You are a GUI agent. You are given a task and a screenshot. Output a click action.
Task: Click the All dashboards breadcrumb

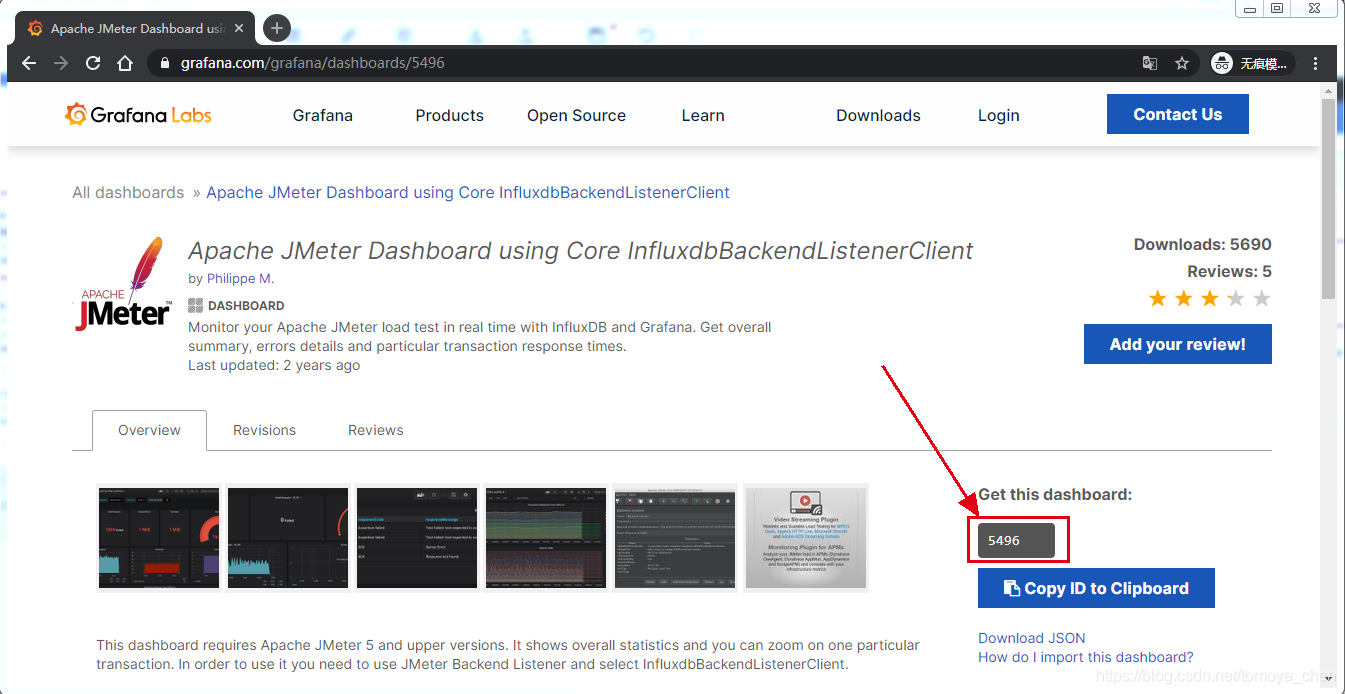coord(128,192)
